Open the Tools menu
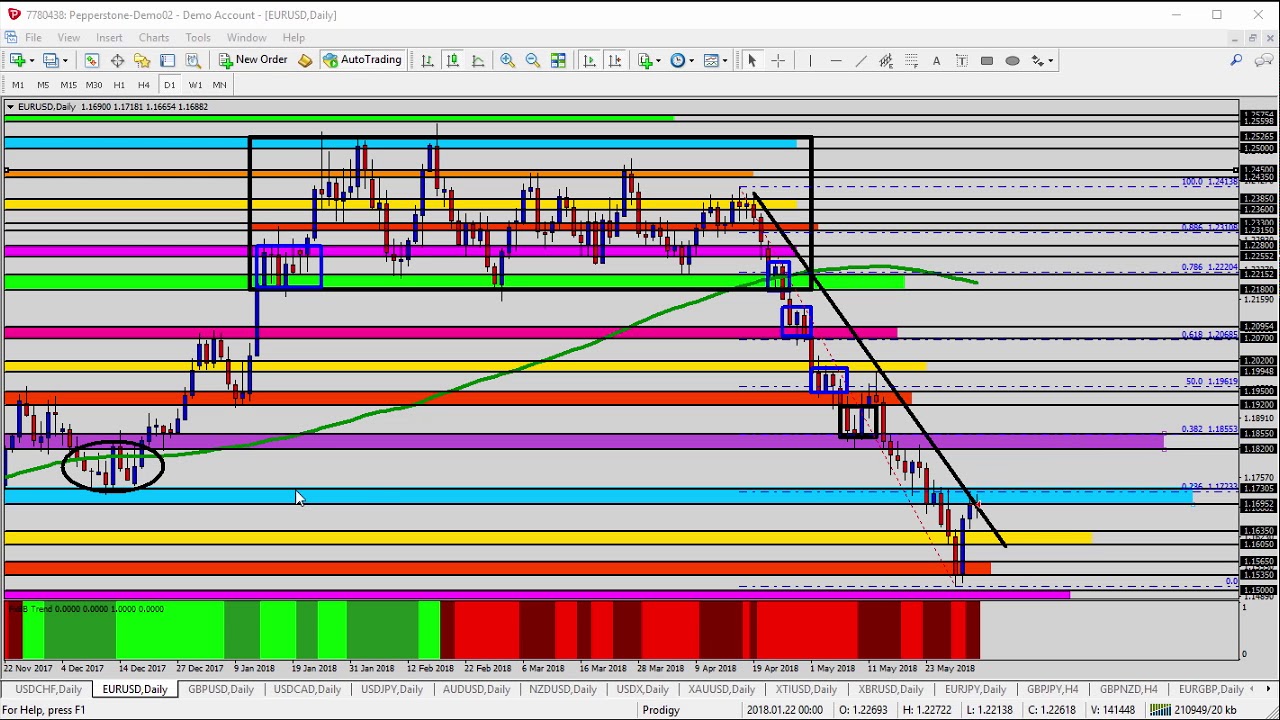The image size is (1280, 720). [198, 38]
